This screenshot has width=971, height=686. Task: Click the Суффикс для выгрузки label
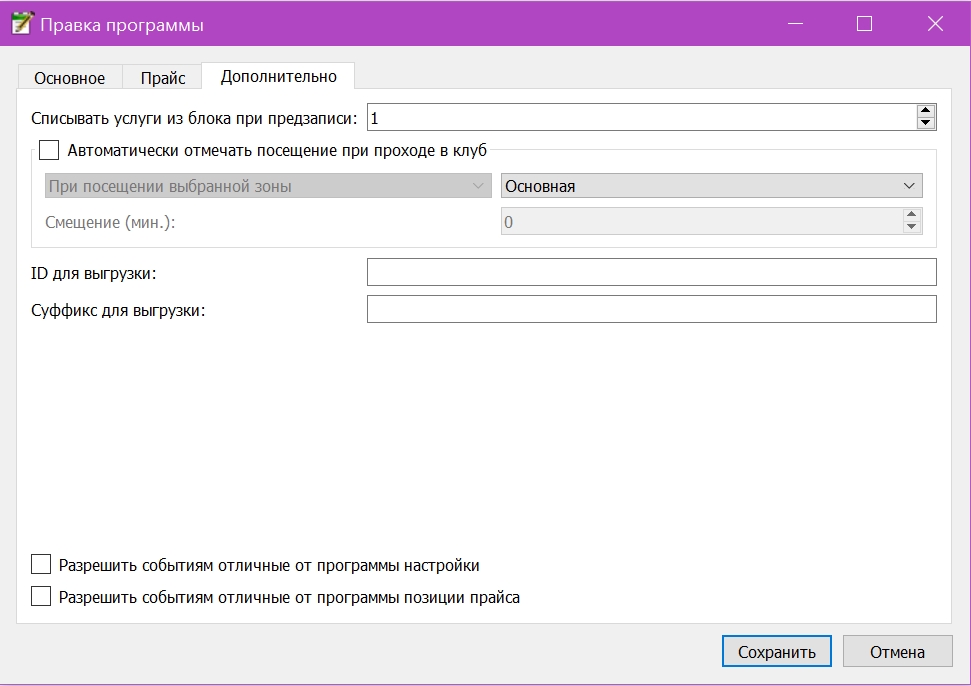coord(118,310)
